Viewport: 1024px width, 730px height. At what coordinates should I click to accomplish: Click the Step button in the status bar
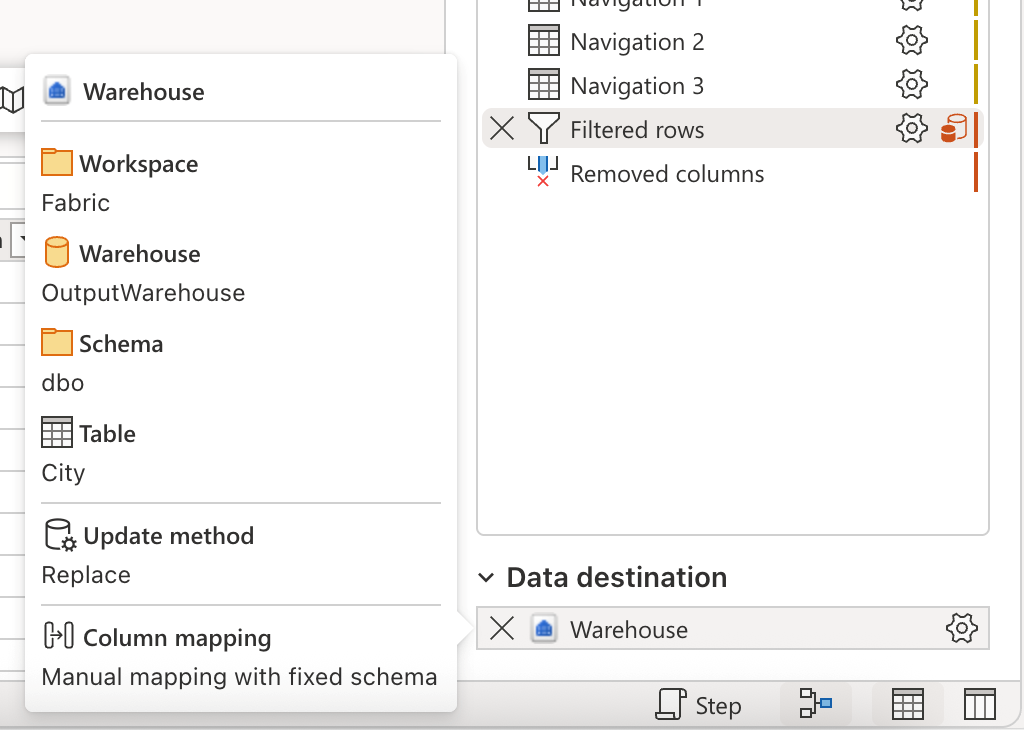point(700,704)
